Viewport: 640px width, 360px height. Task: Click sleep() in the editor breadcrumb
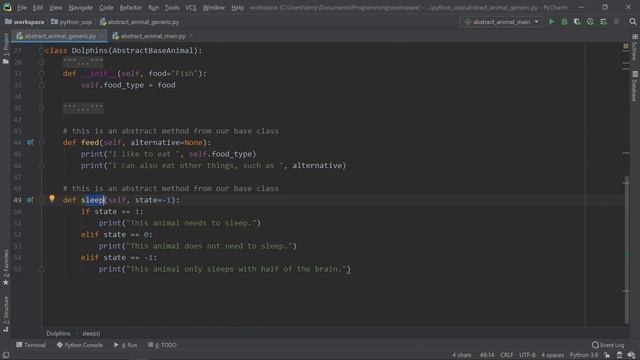click(91, 334)
